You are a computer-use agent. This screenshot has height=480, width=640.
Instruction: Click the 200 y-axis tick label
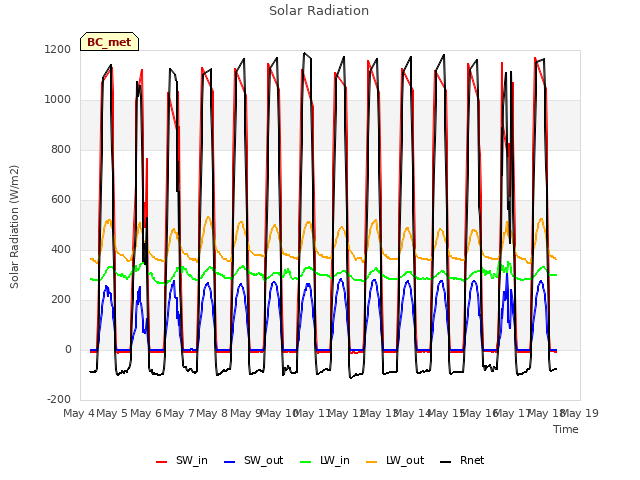(x=61, y=300)
